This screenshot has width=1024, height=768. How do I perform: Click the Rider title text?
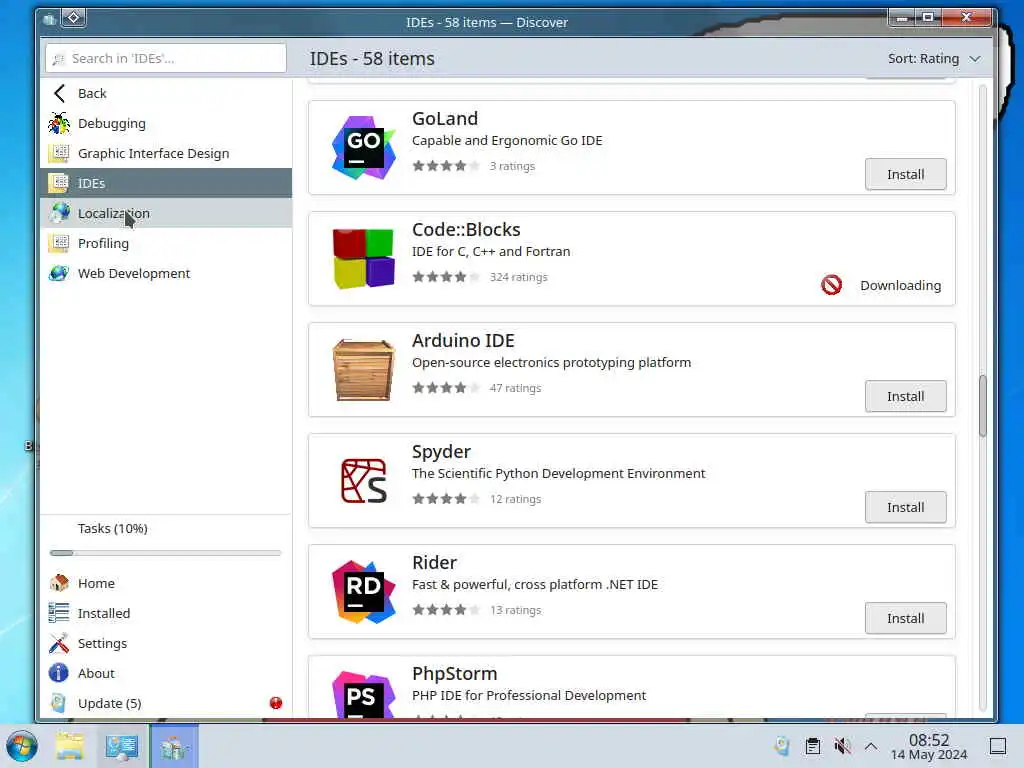434,563
